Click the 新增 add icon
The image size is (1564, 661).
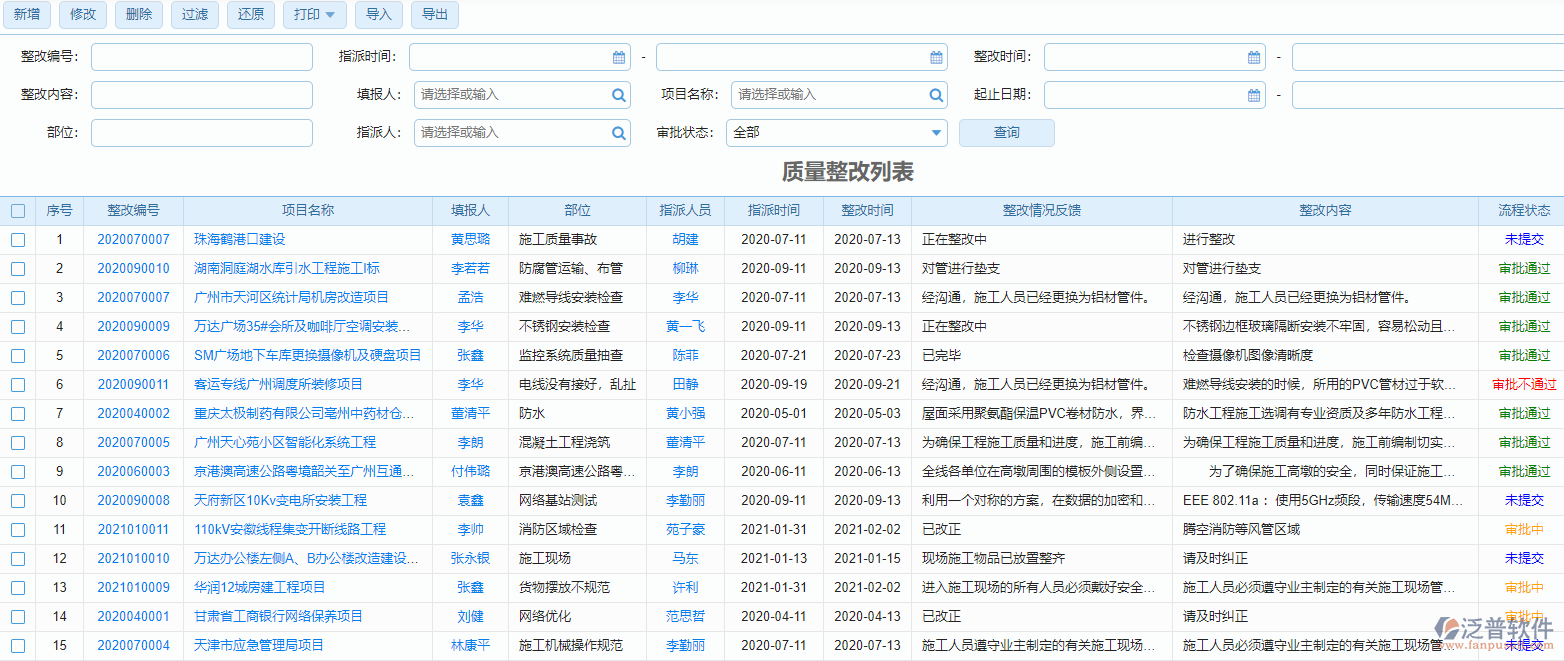tap(27, 15)
